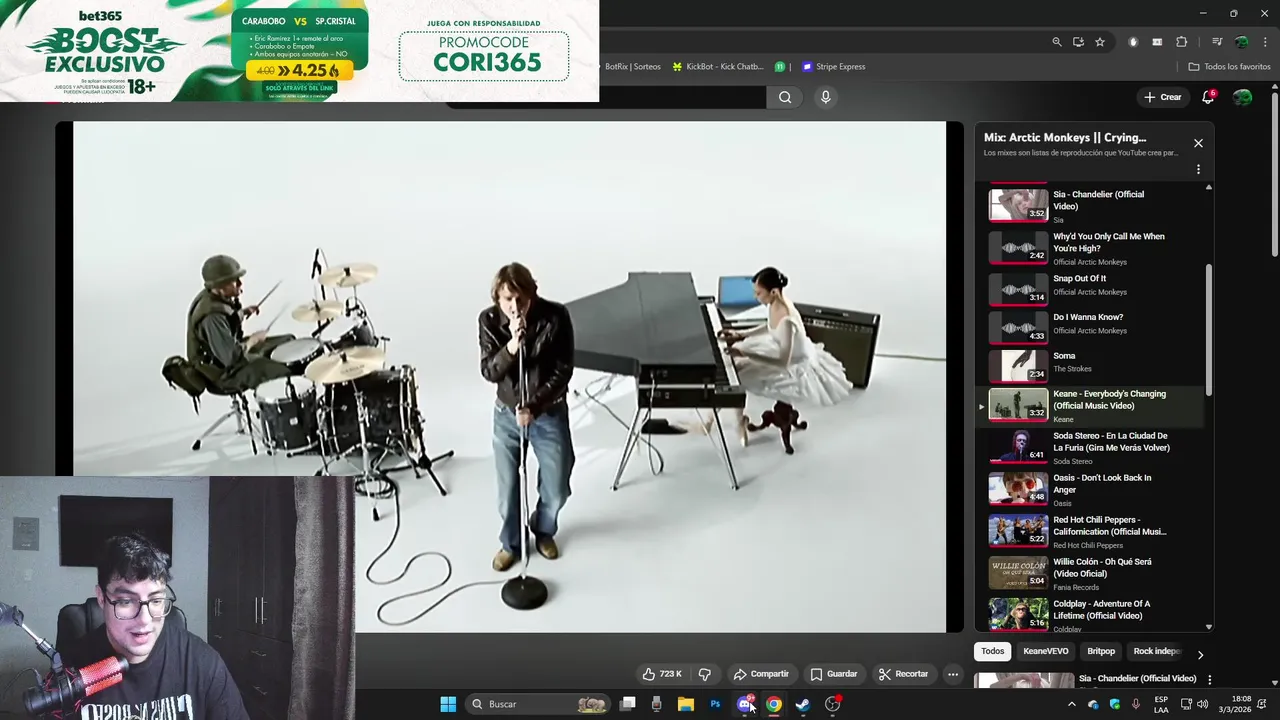Click install app icon in address bar
Screen dimensions: 1280x720
pos(1078,42)
